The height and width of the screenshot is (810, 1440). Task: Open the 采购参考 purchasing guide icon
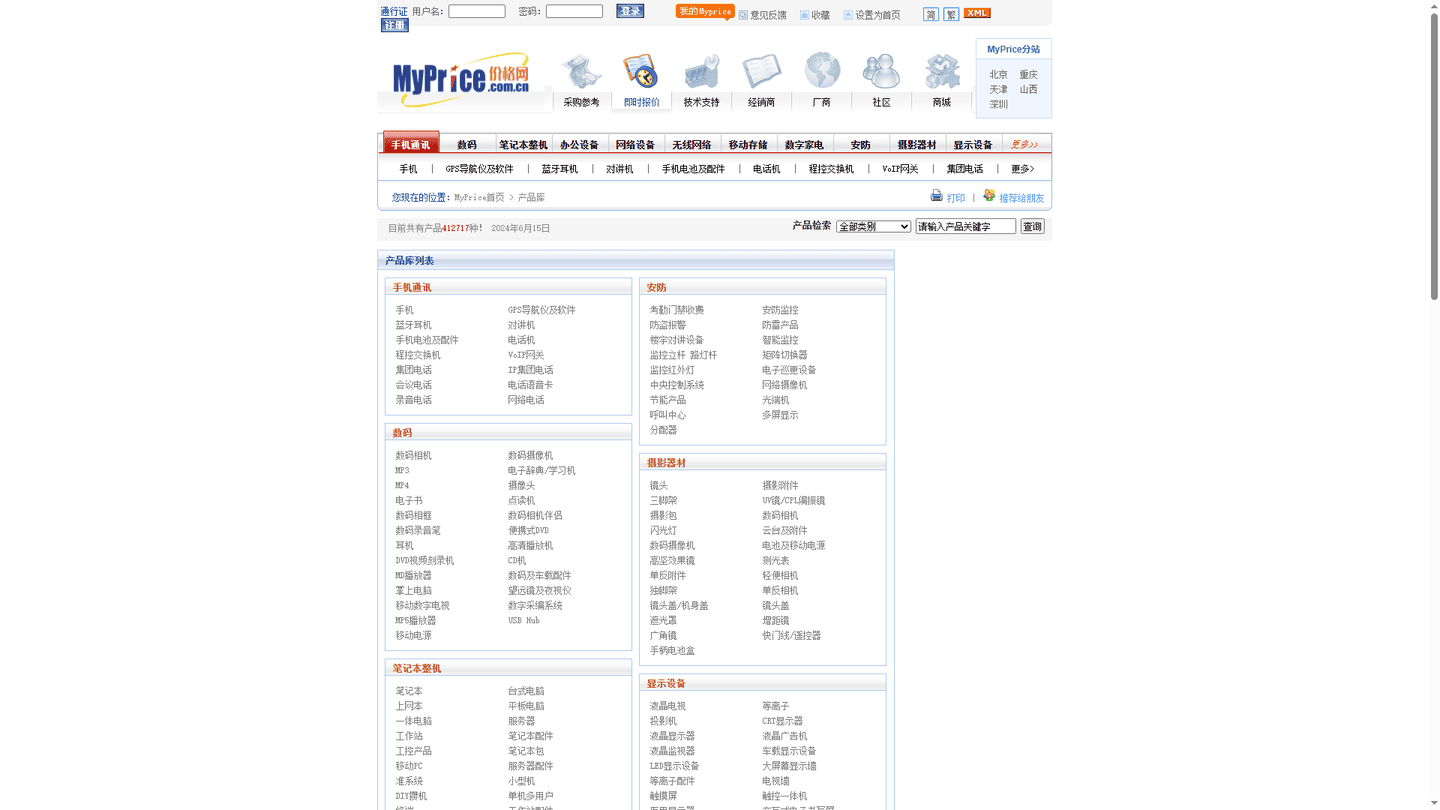tap(581, 72)
